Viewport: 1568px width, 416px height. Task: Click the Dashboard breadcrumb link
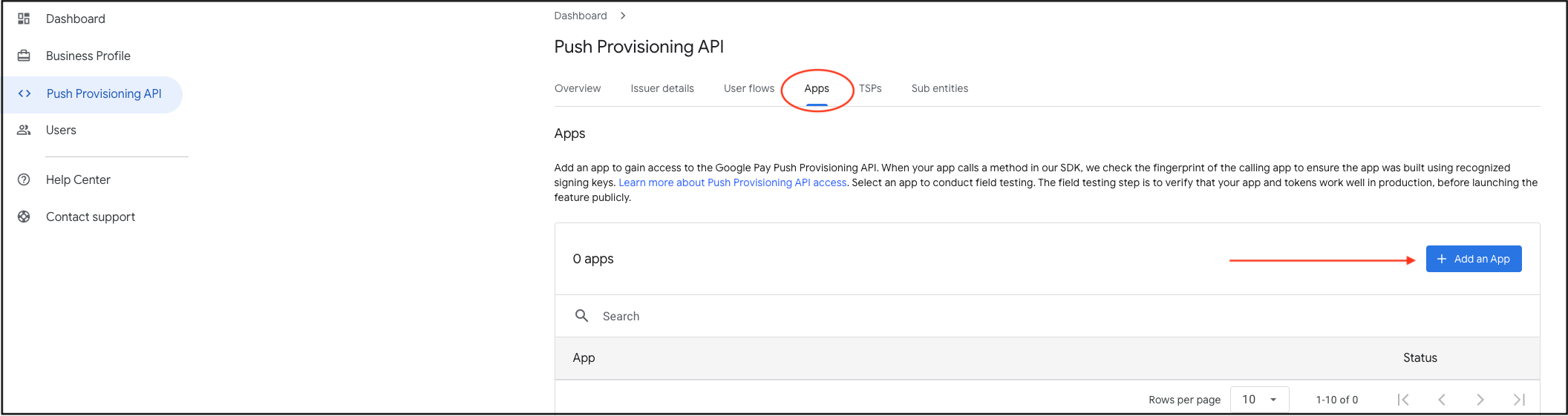coord(581,16)
